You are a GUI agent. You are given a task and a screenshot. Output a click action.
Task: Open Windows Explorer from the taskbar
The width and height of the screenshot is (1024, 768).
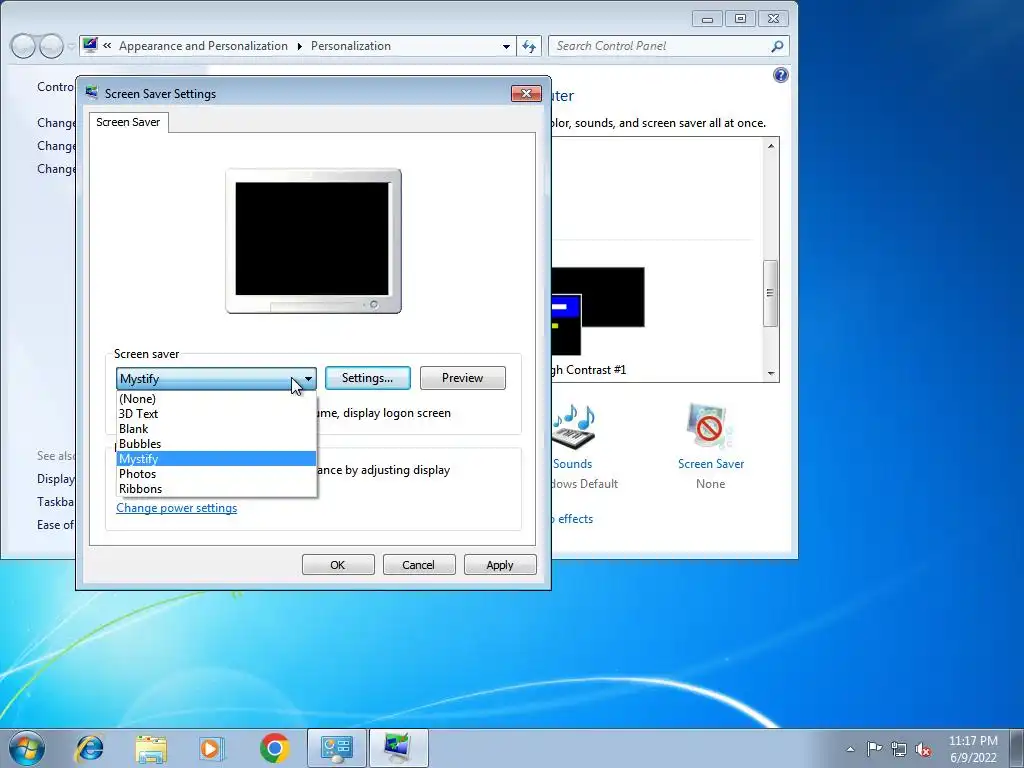coord(151,748)
